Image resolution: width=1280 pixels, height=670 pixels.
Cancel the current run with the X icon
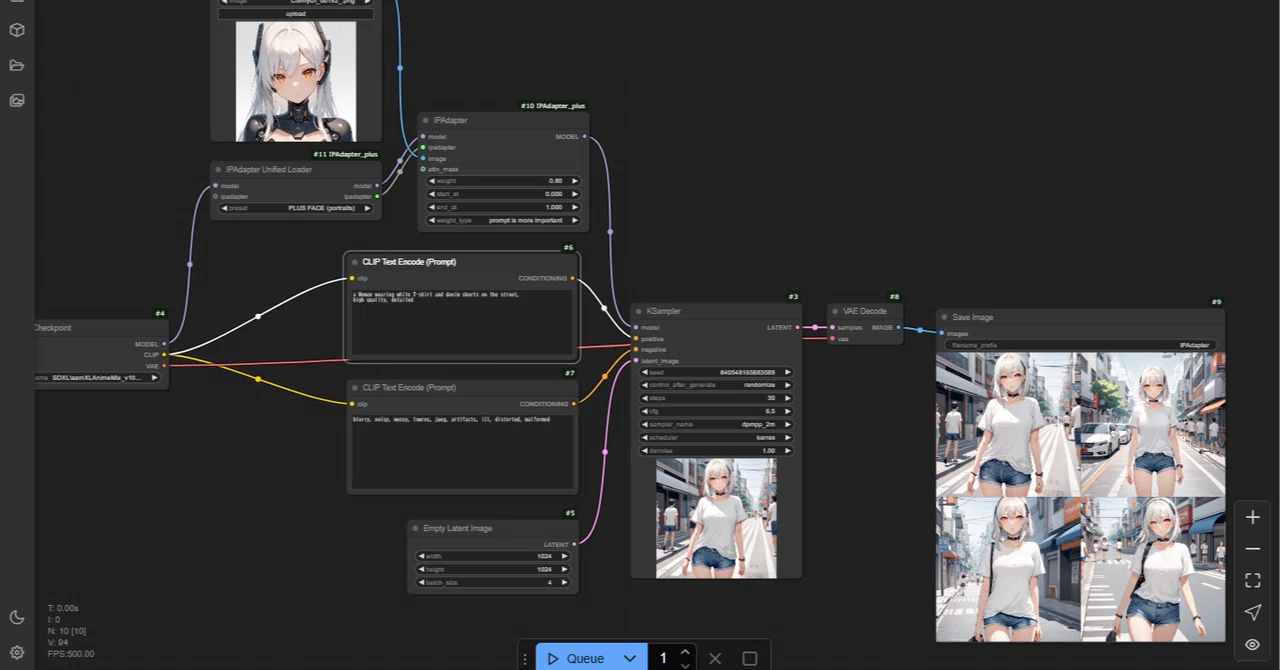click(715, 658)
